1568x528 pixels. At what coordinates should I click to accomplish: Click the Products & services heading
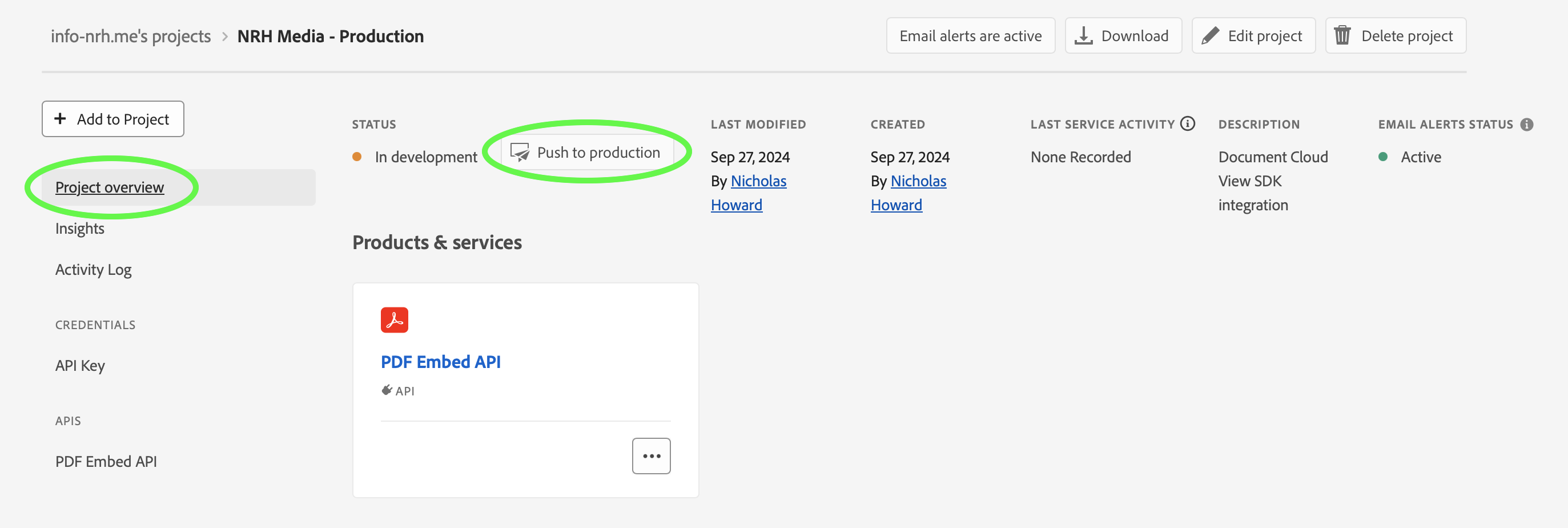click(x=437, y=242)
